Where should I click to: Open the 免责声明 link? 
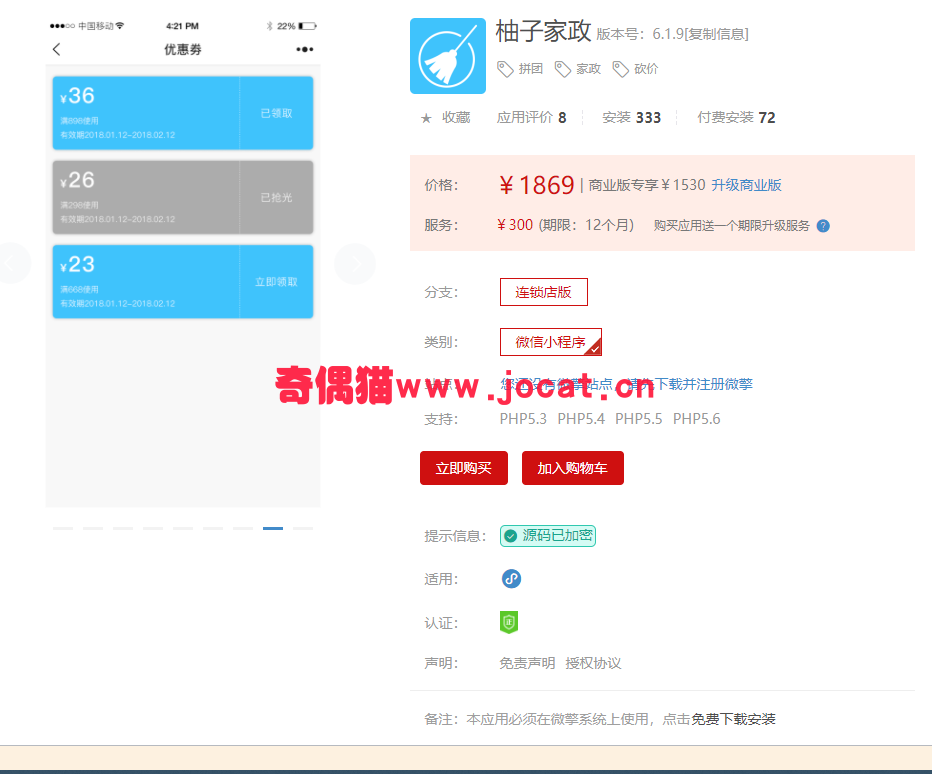527,663
